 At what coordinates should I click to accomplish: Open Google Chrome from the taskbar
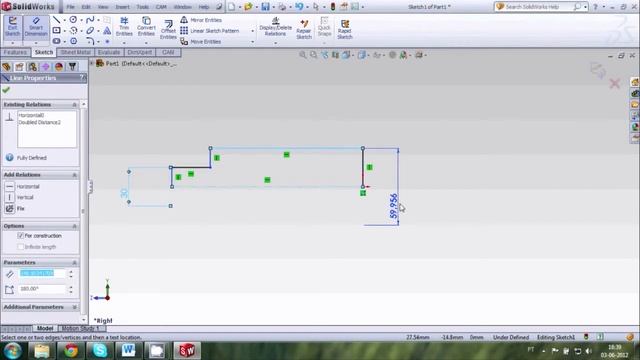[x=71, y=351]
